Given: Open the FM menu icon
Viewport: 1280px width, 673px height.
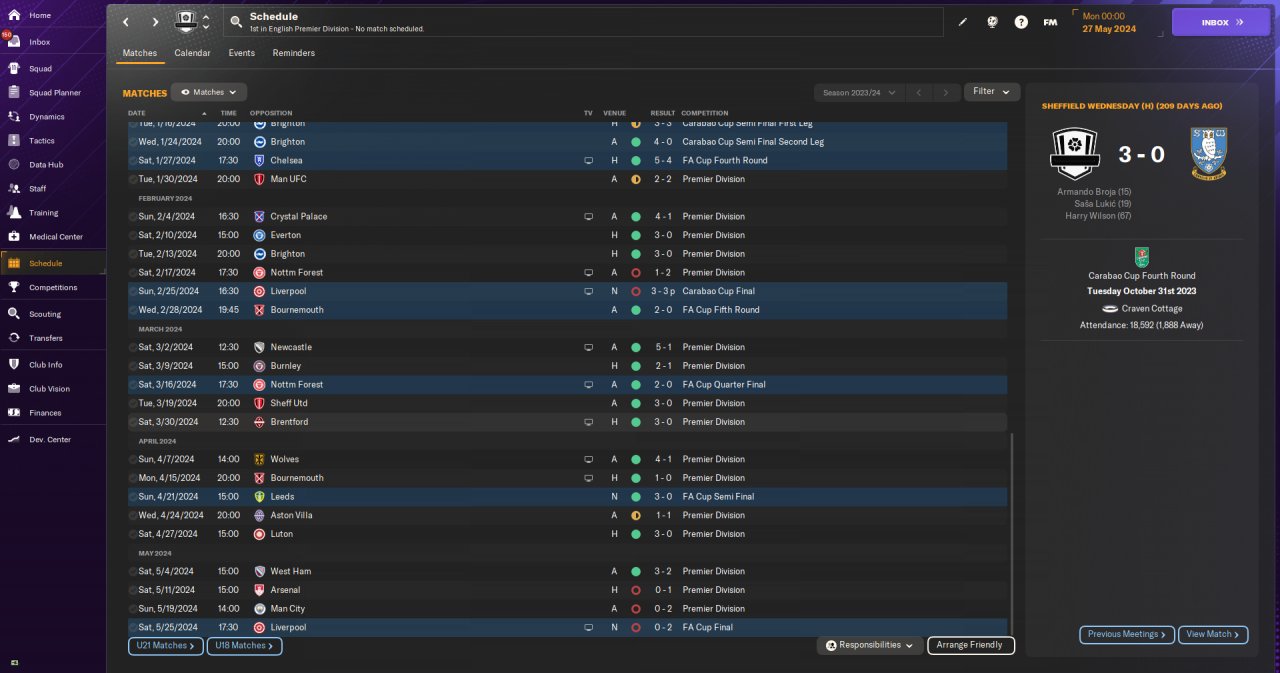Looking at the screenshot, I should [x=1050, y=22].
